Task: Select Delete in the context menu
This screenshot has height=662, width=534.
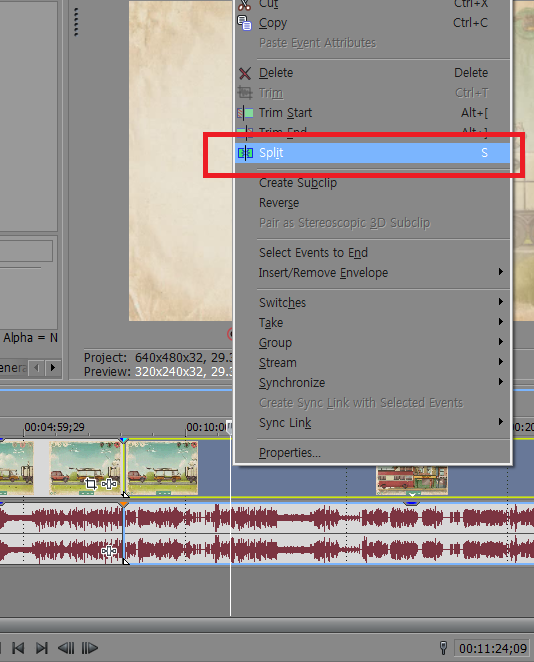Action: [x=372, y=73]
